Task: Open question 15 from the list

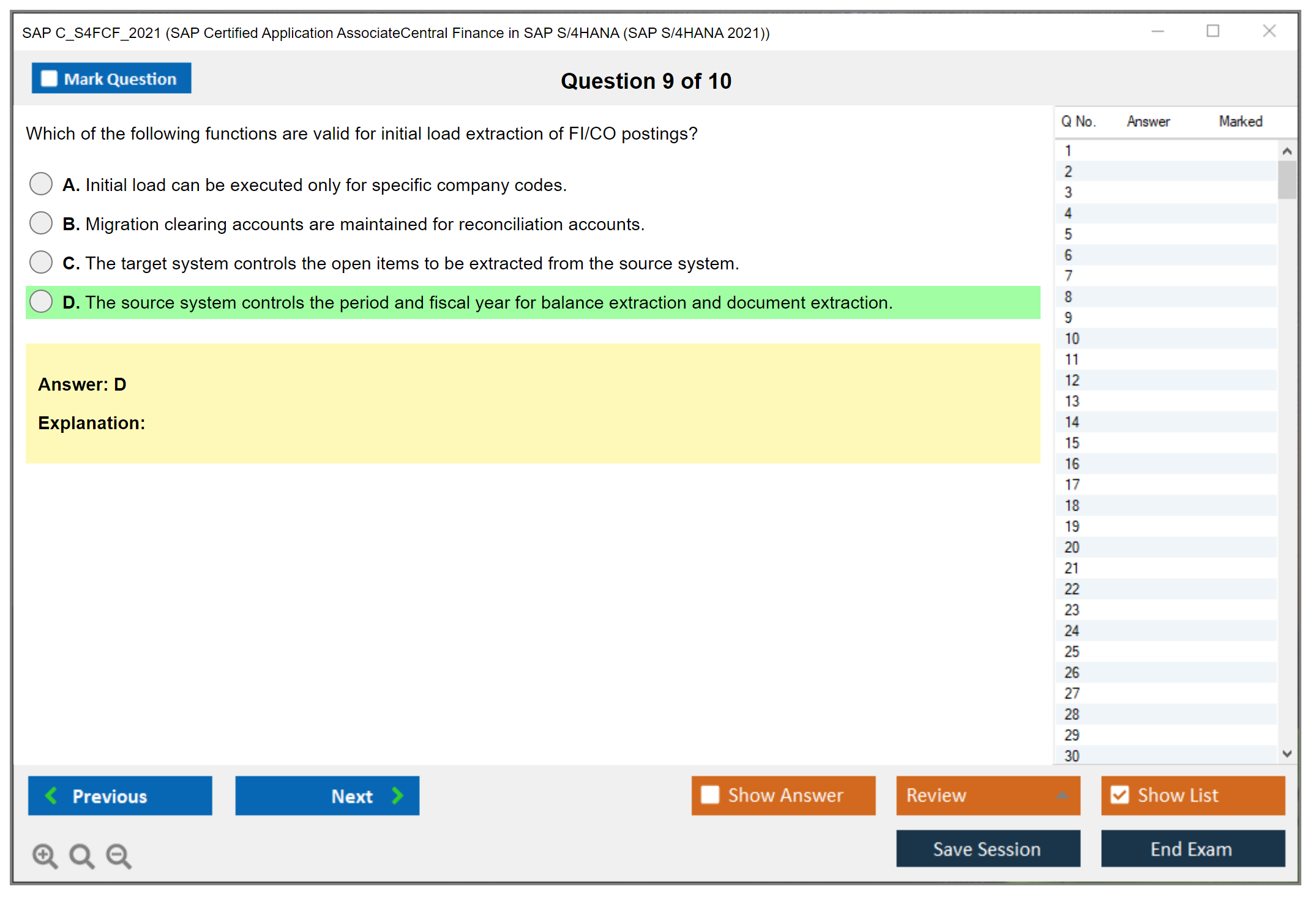Action: coord(1072,443)
